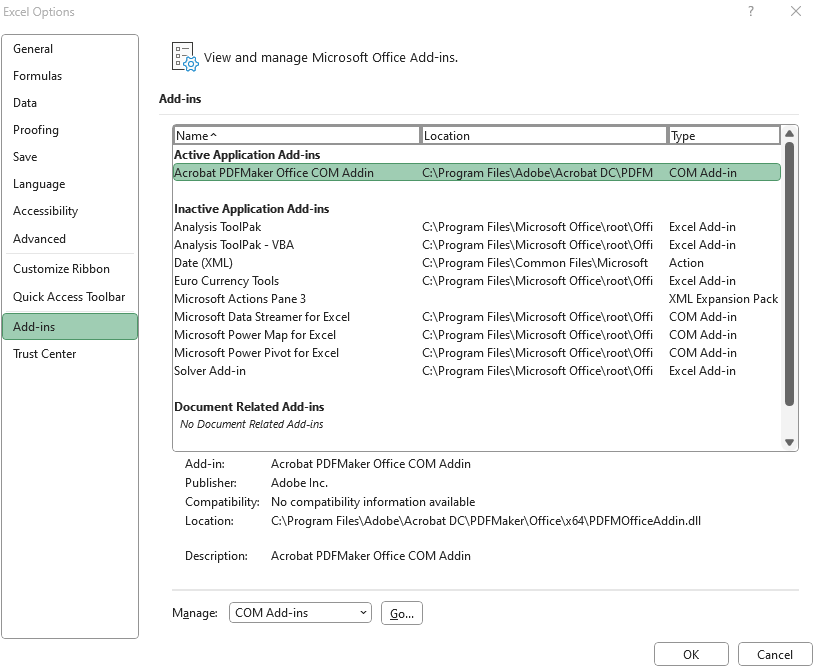Click the Add-ins gear icon in header

[185, 57]
